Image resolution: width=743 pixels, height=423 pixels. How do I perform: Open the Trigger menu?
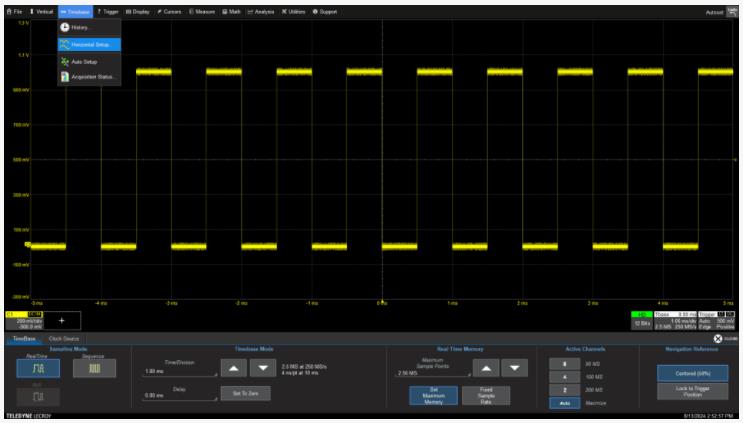pyautogui.click(x=109, y=10)
